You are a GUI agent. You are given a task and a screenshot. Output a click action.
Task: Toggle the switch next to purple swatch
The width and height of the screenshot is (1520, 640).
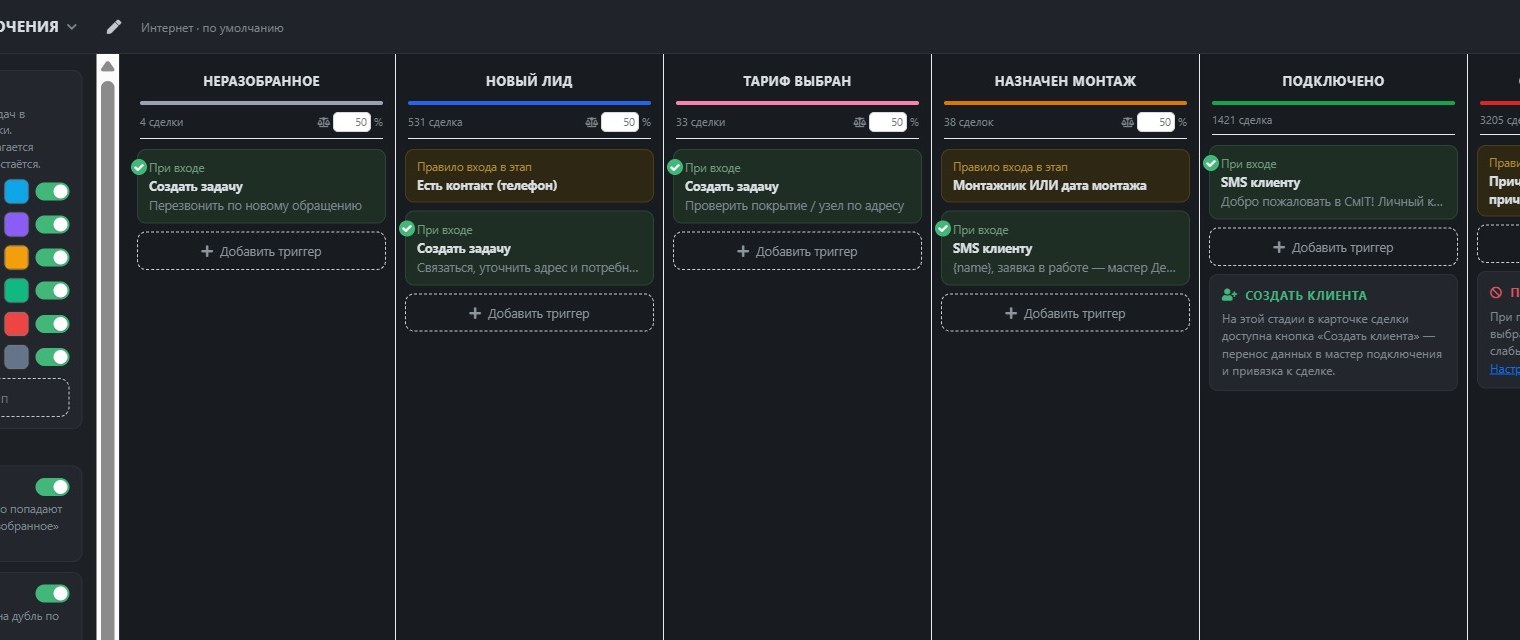point(52,224)
